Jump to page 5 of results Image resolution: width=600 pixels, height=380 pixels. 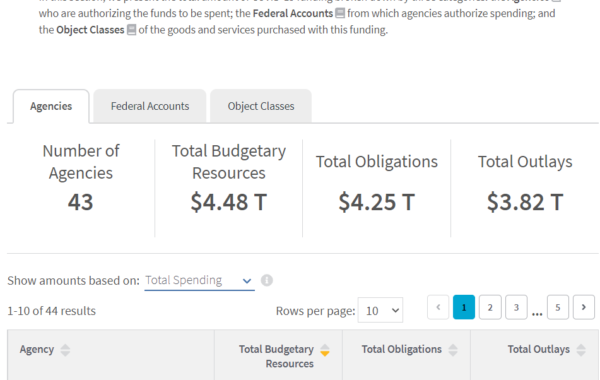[x=558, y=307]
